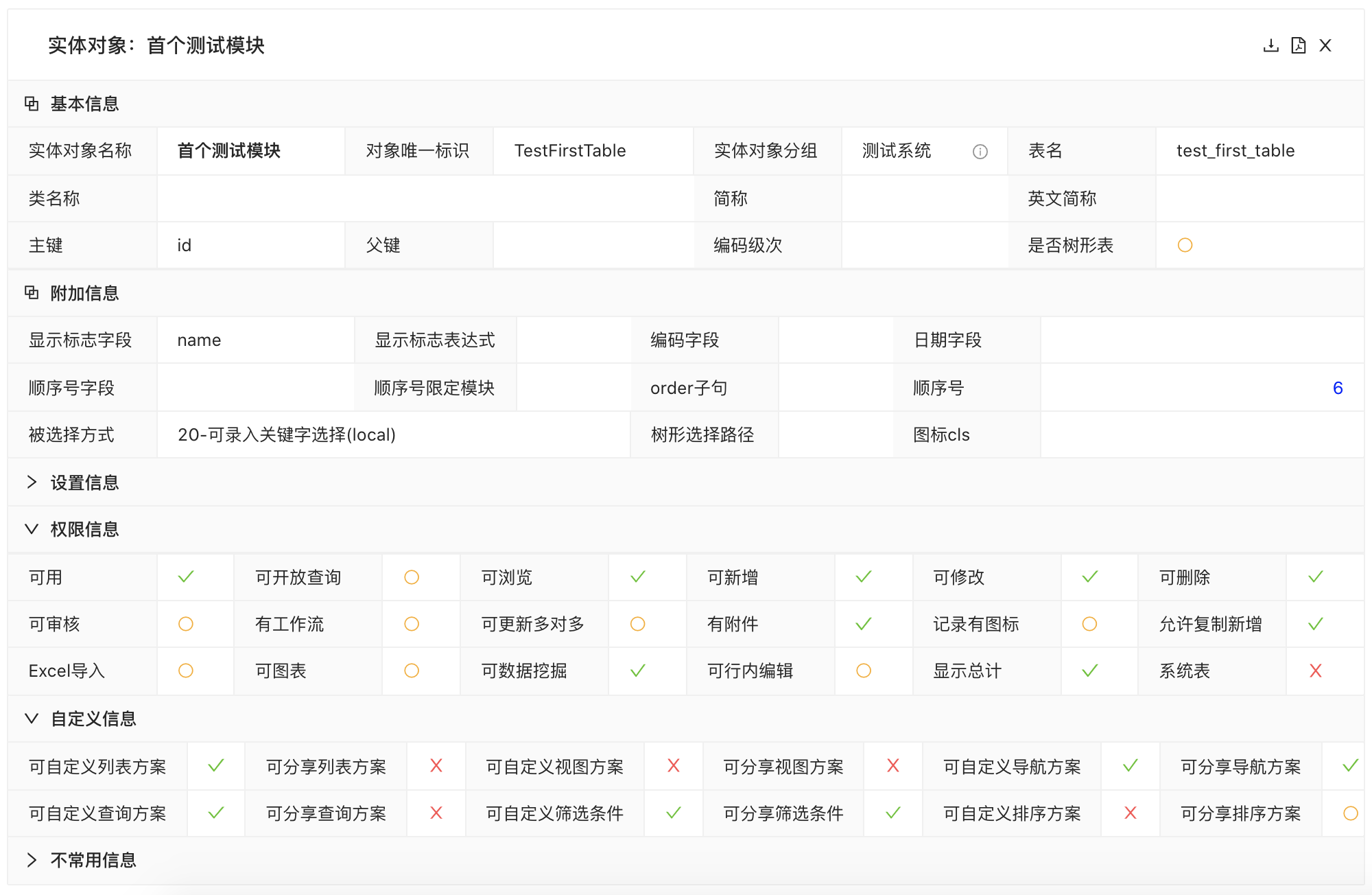The image size is (1372, 895).
Task: Click the 显示标志字段 value name
Action: 199,340
